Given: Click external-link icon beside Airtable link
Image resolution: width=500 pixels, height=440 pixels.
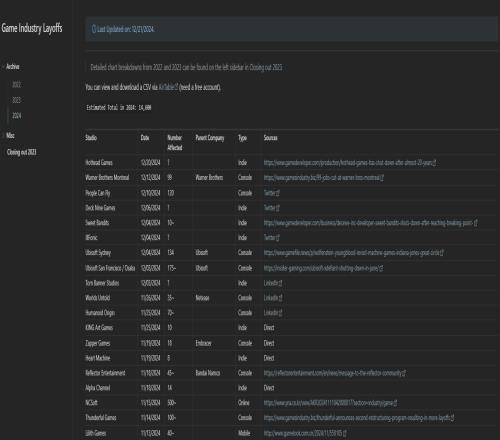Looking at the screenshot, I should pyautogui.click(x=176, y=87).
